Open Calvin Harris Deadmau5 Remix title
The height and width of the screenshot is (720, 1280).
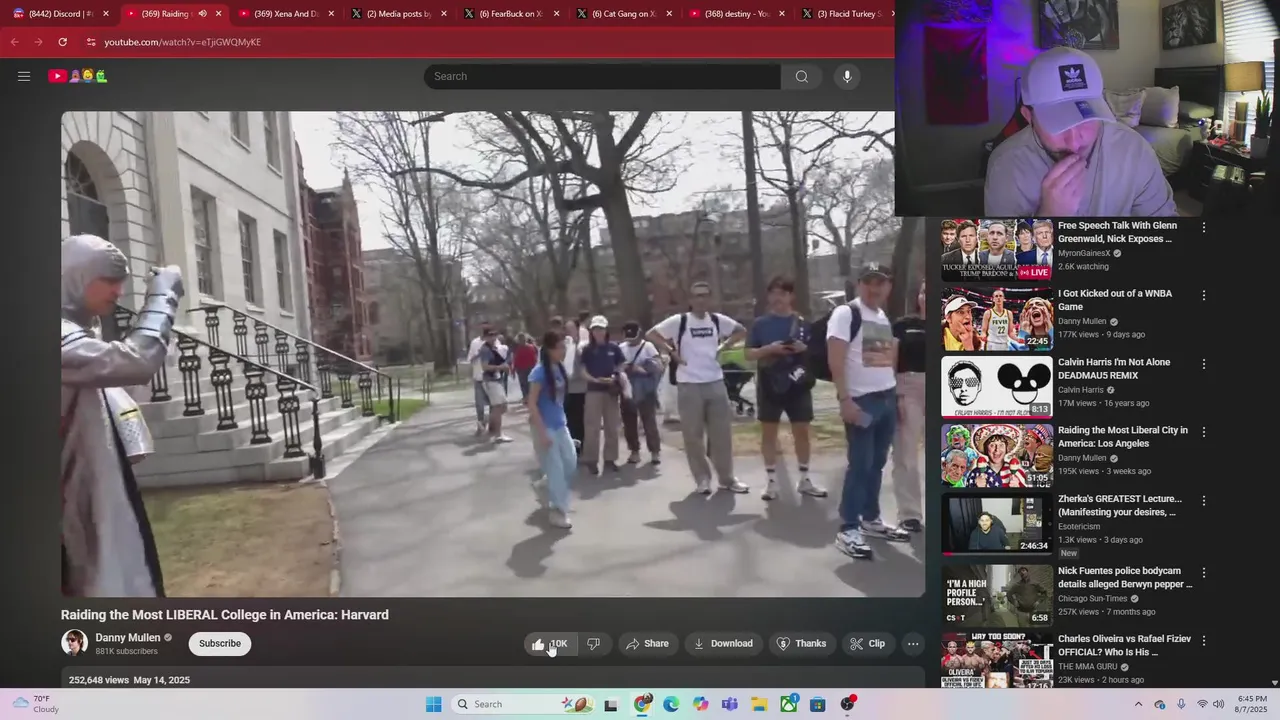[1114, 368]
